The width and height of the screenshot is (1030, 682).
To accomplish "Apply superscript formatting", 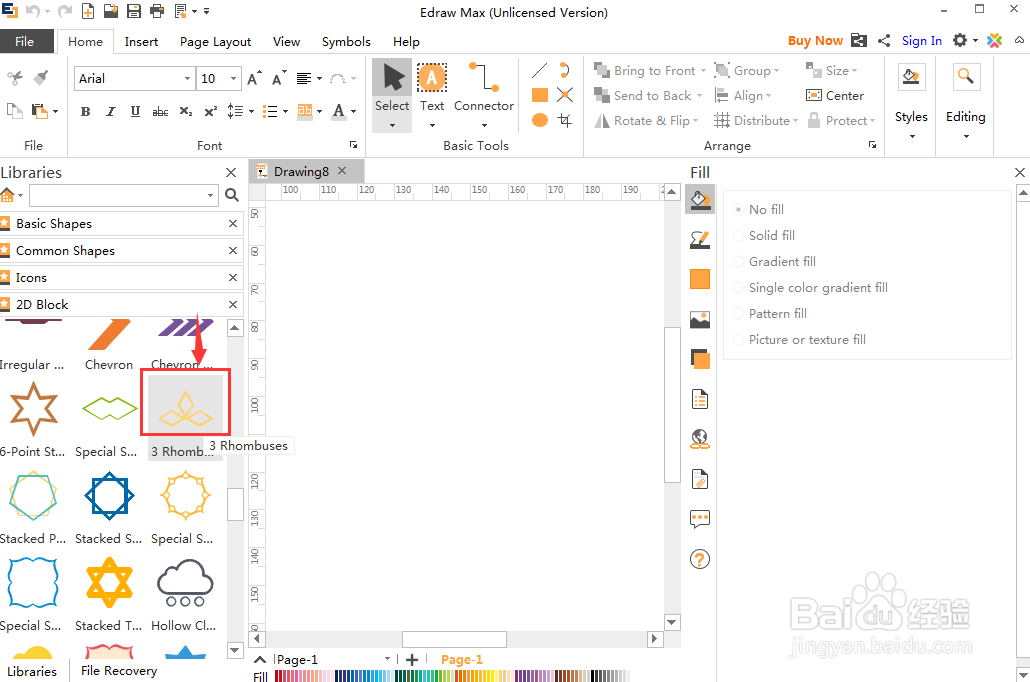I will click(210, 112).
